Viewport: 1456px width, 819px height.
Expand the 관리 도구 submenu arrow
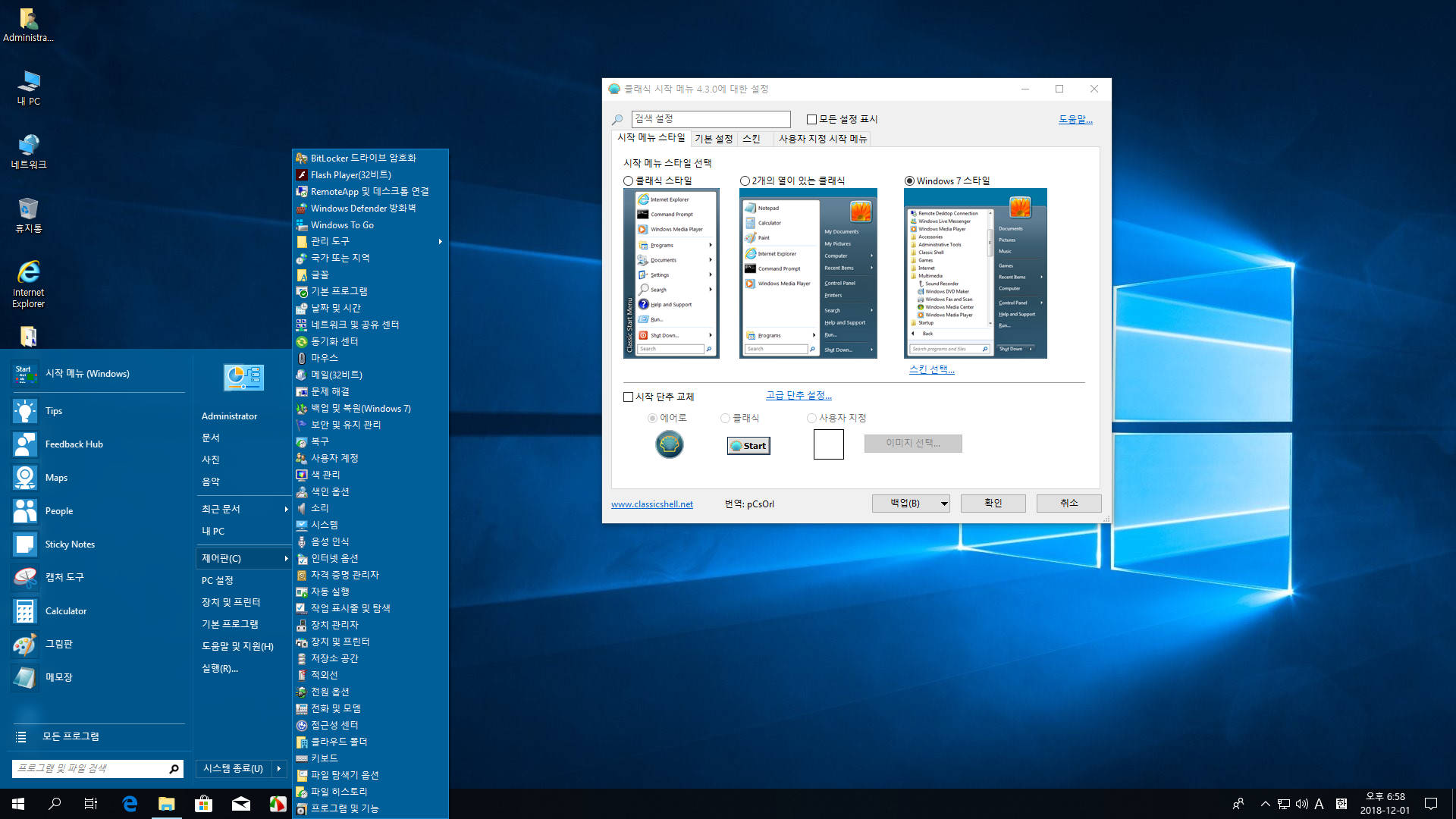point(440,242)
